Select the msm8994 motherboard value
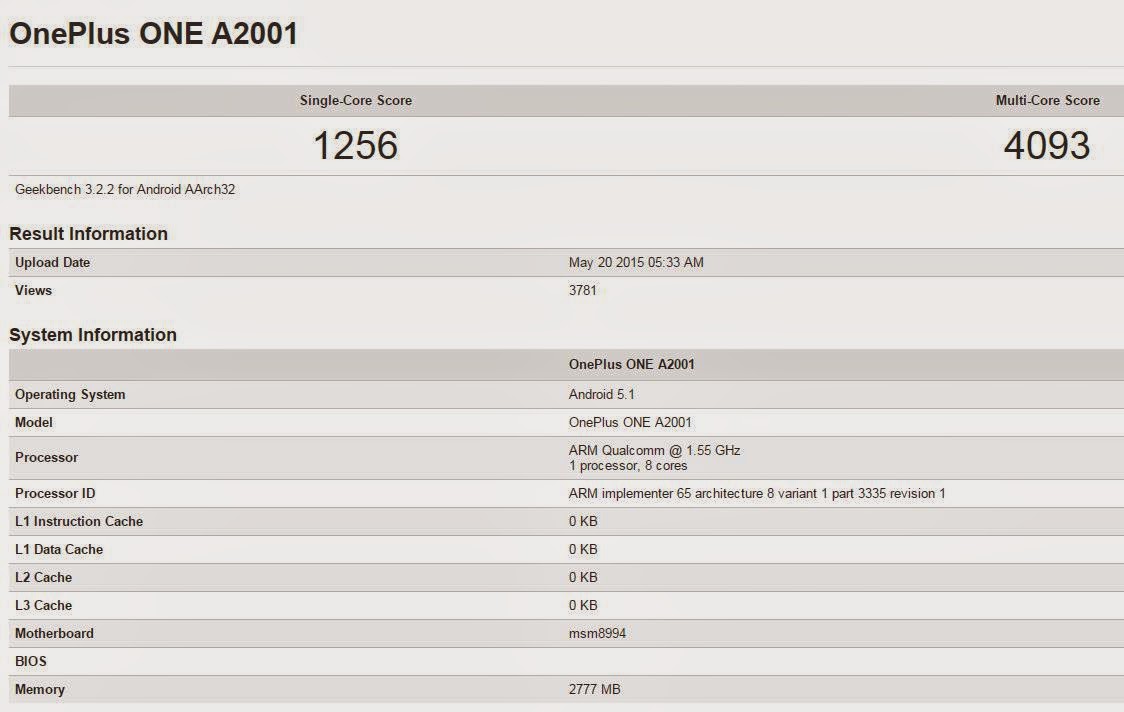Image resolution: width=1124 pixels, height=712 pixels. 597,633
